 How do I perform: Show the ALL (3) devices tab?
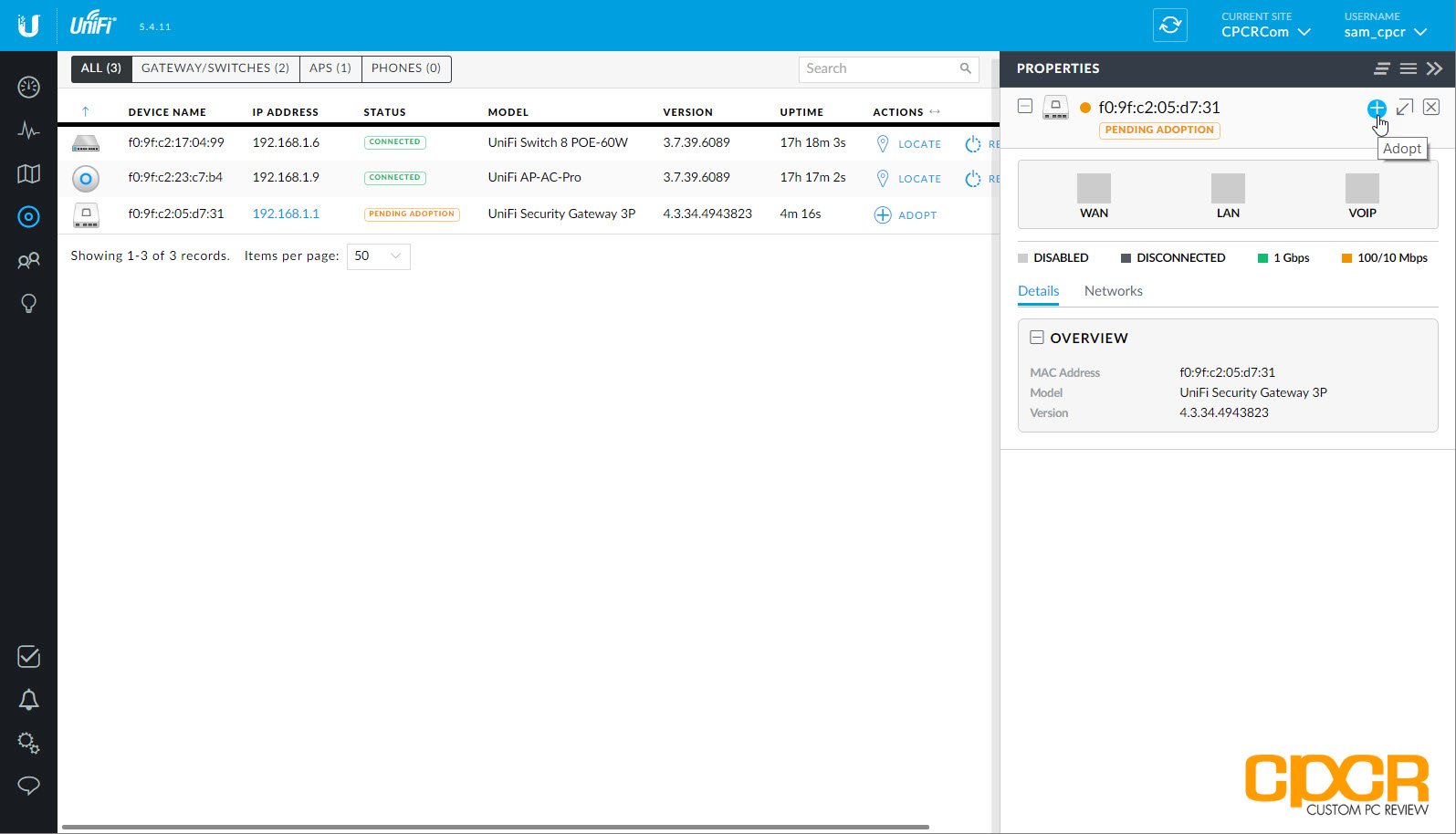coord(101,68)
